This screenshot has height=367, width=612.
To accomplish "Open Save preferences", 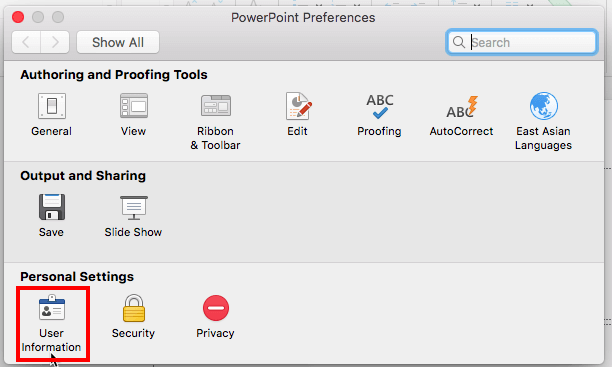I will [52, 216].
